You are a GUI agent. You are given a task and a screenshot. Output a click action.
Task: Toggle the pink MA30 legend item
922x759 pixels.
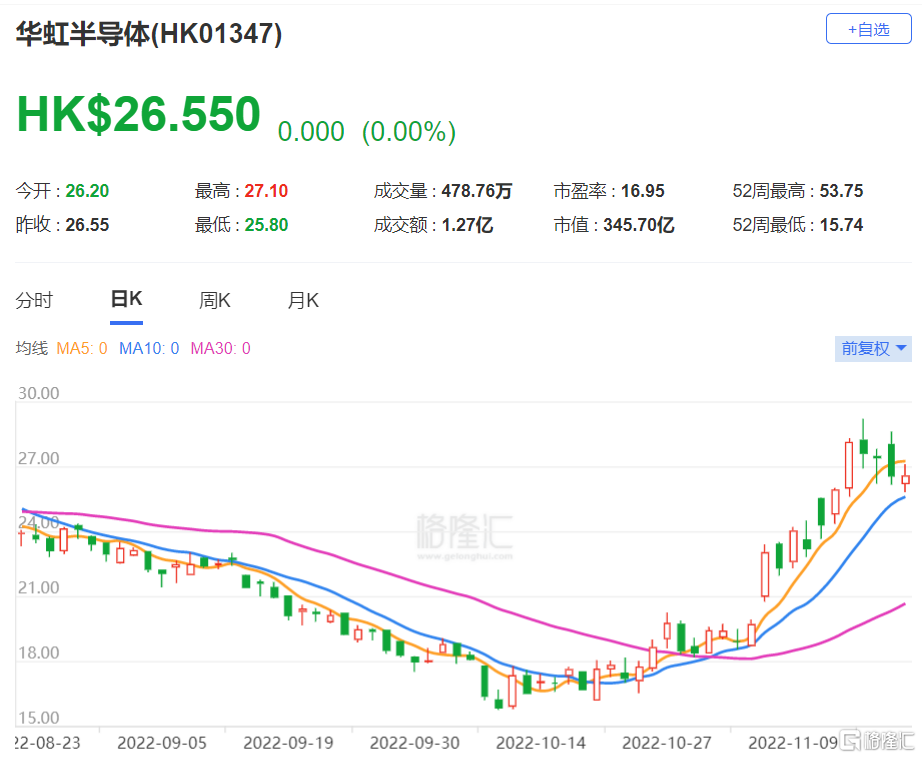[220, 349]
